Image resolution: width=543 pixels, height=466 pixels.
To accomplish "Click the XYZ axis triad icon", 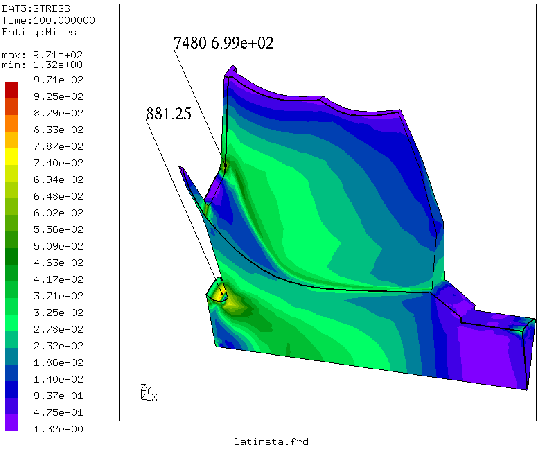I will pyautogui.click(x=149, y=393).
